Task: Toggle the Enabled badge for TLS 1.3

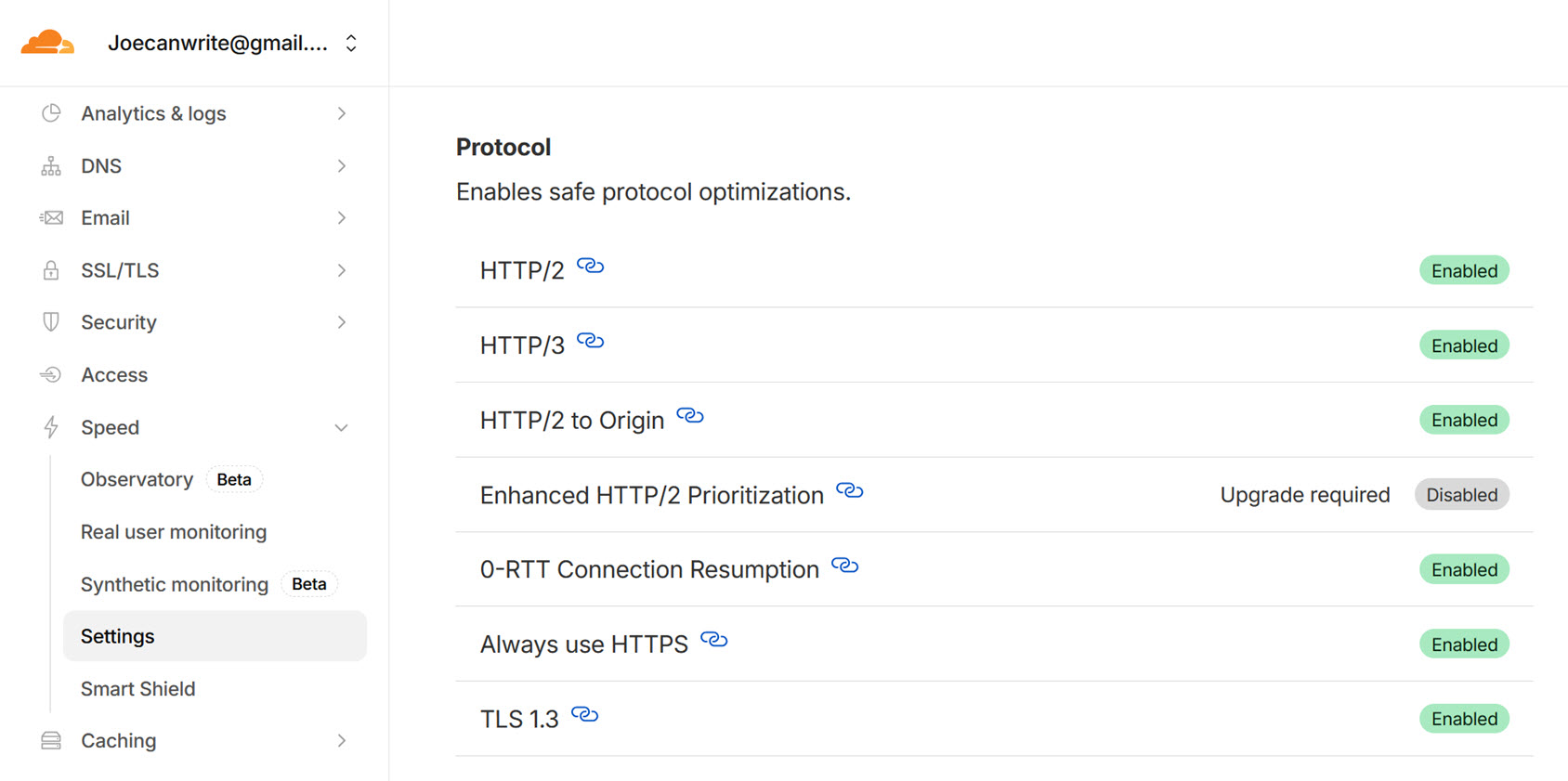Action: pyautogui.click(x=1464, y=718)
